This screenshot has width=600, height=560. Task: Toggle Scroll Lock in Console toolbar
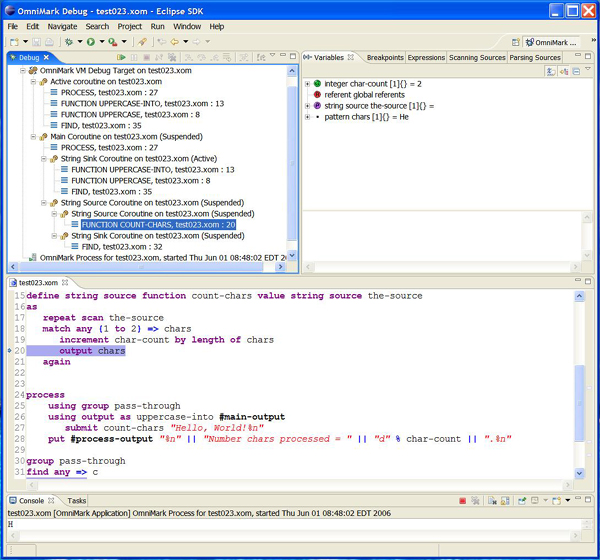click(505, 501)
